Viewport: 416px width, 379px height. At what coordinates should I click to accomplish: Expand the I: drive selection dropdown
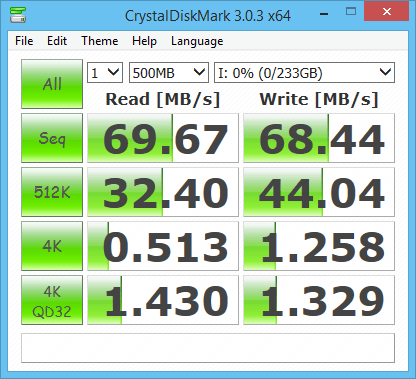tap(304, 73)
